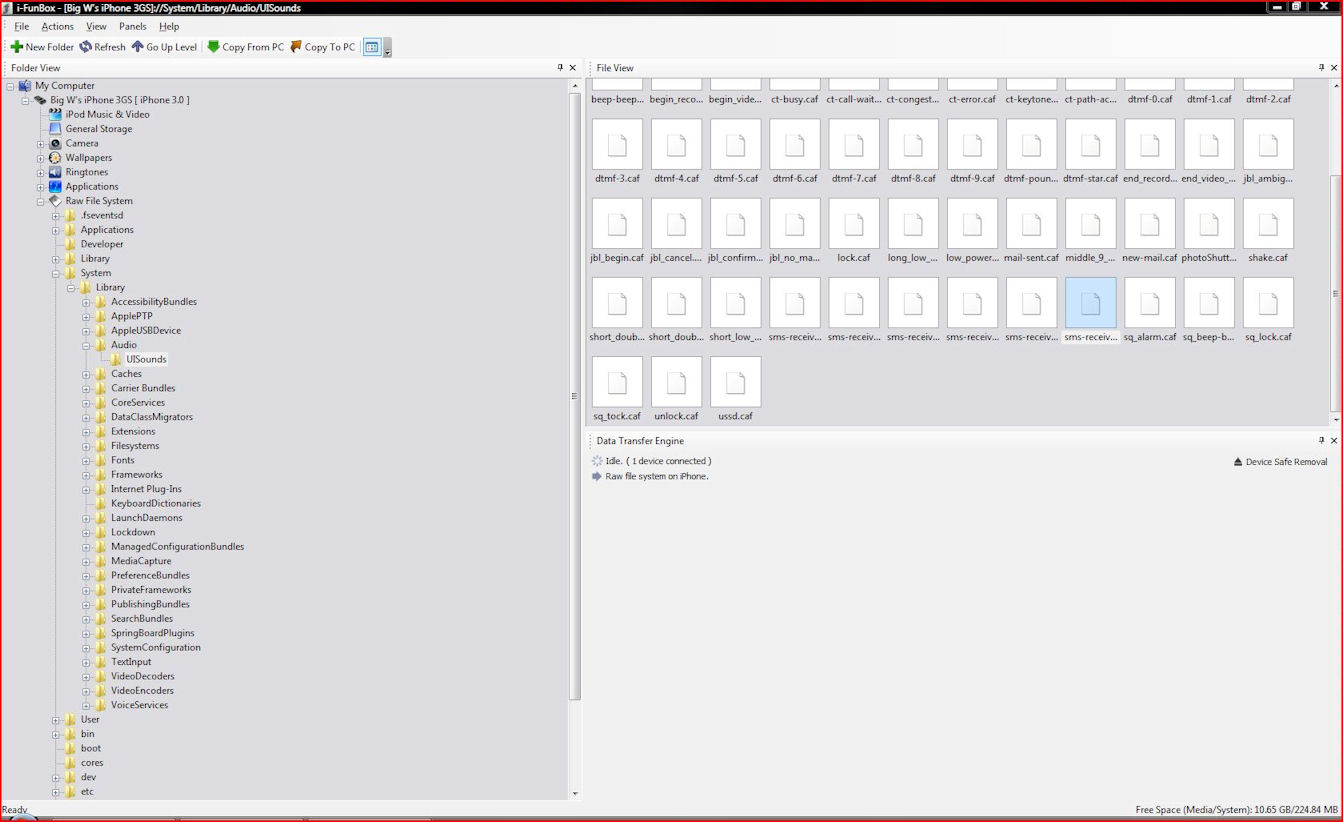Image resolution: width=1343 pixels, height=822 pixels.
Task: Collapse the Raw File System node
Action: point(41,201)
